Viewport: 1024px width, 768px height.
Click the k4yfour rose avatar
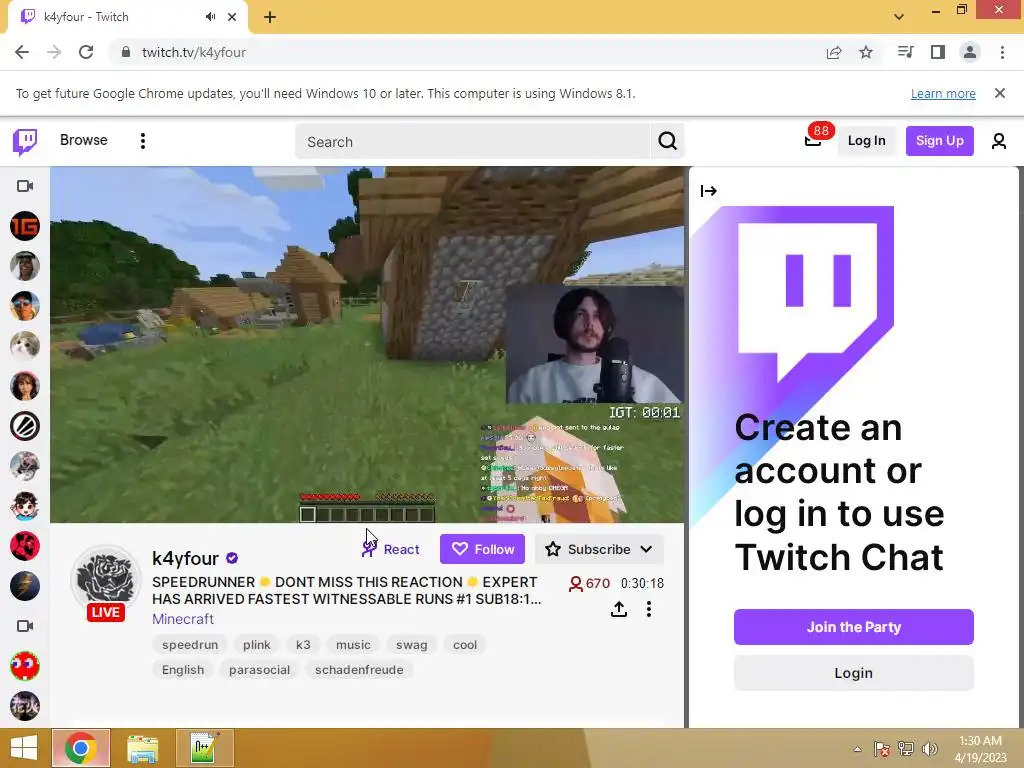click(x=105, y=579)
